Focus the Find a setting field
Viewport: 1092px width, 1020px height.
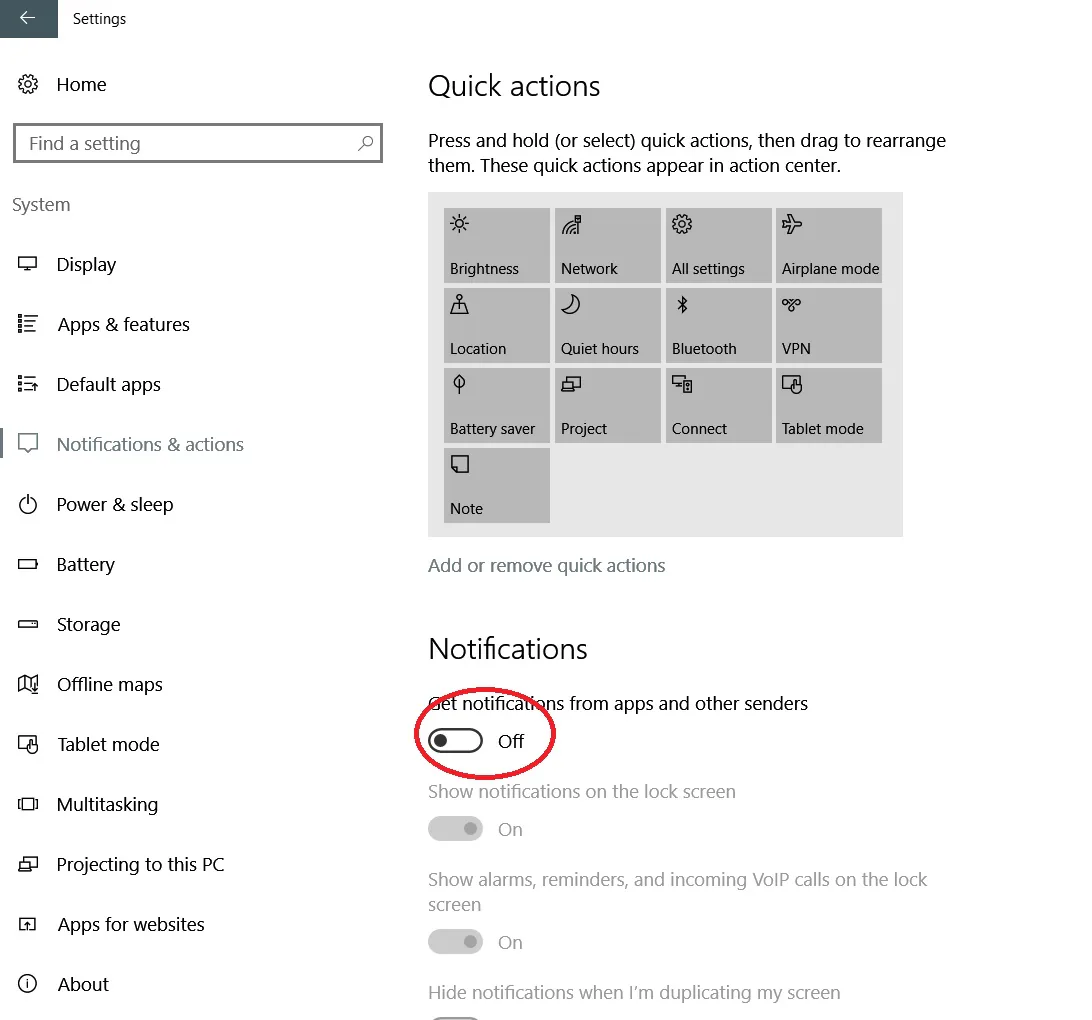[x=198, y=143]
